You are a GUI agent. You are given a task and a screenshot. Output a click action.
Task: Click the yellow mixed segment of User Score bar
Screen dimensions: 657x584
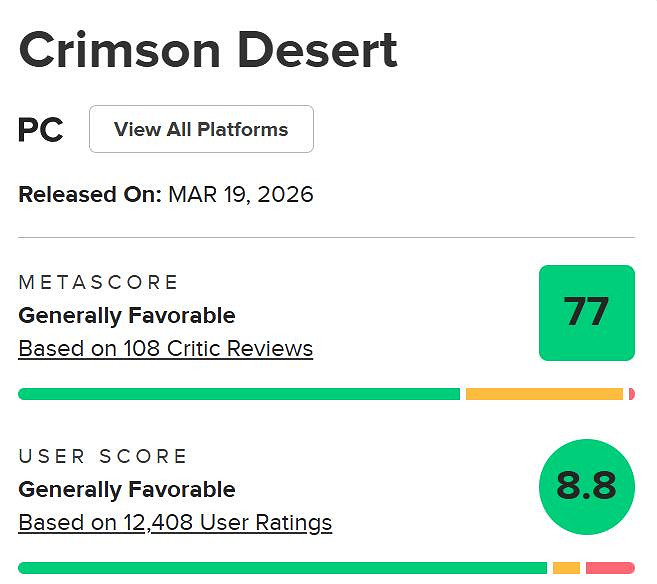(x=566, y=568)
